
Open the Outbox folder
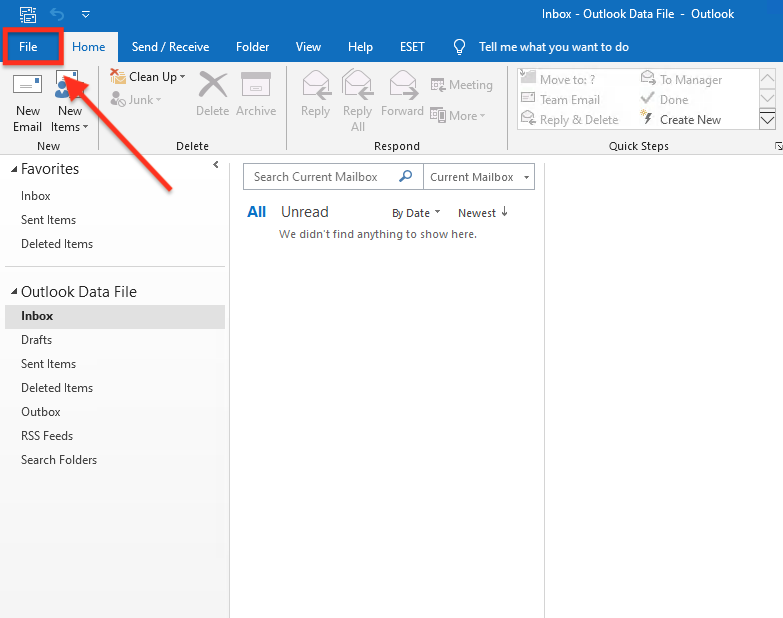point(40,412)
